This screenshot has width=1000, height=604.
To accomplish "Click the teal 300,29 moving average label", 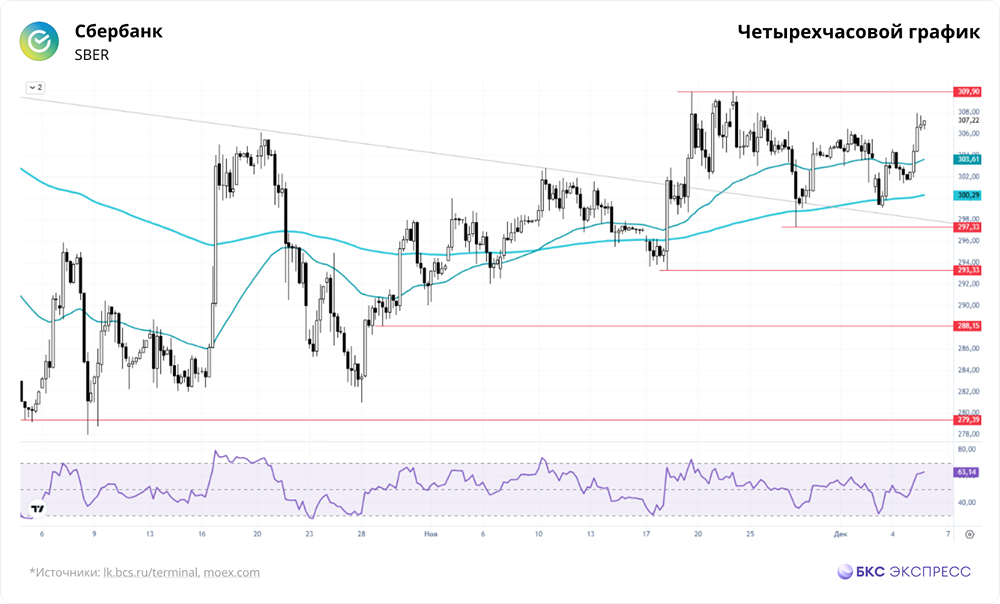I will point(967,195).
